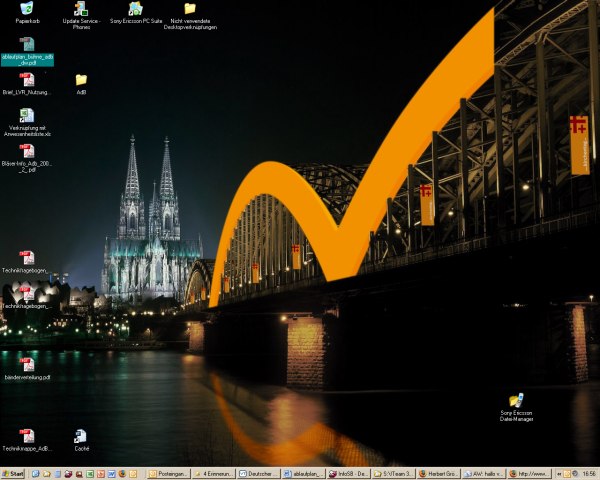
Task: Switch to the Herbert Gro... taskbar window
Action: 438,473
